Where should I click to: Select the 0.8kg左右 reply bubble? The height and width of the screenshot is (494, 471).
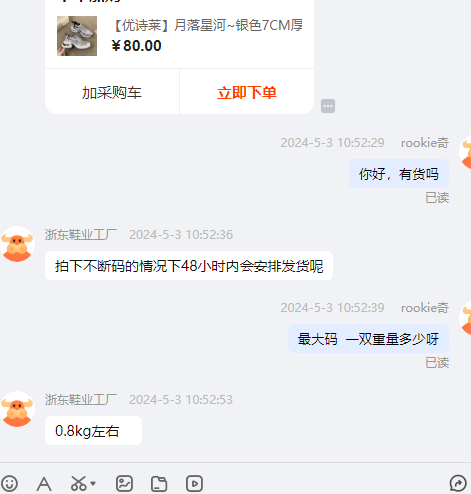point(93,430)
